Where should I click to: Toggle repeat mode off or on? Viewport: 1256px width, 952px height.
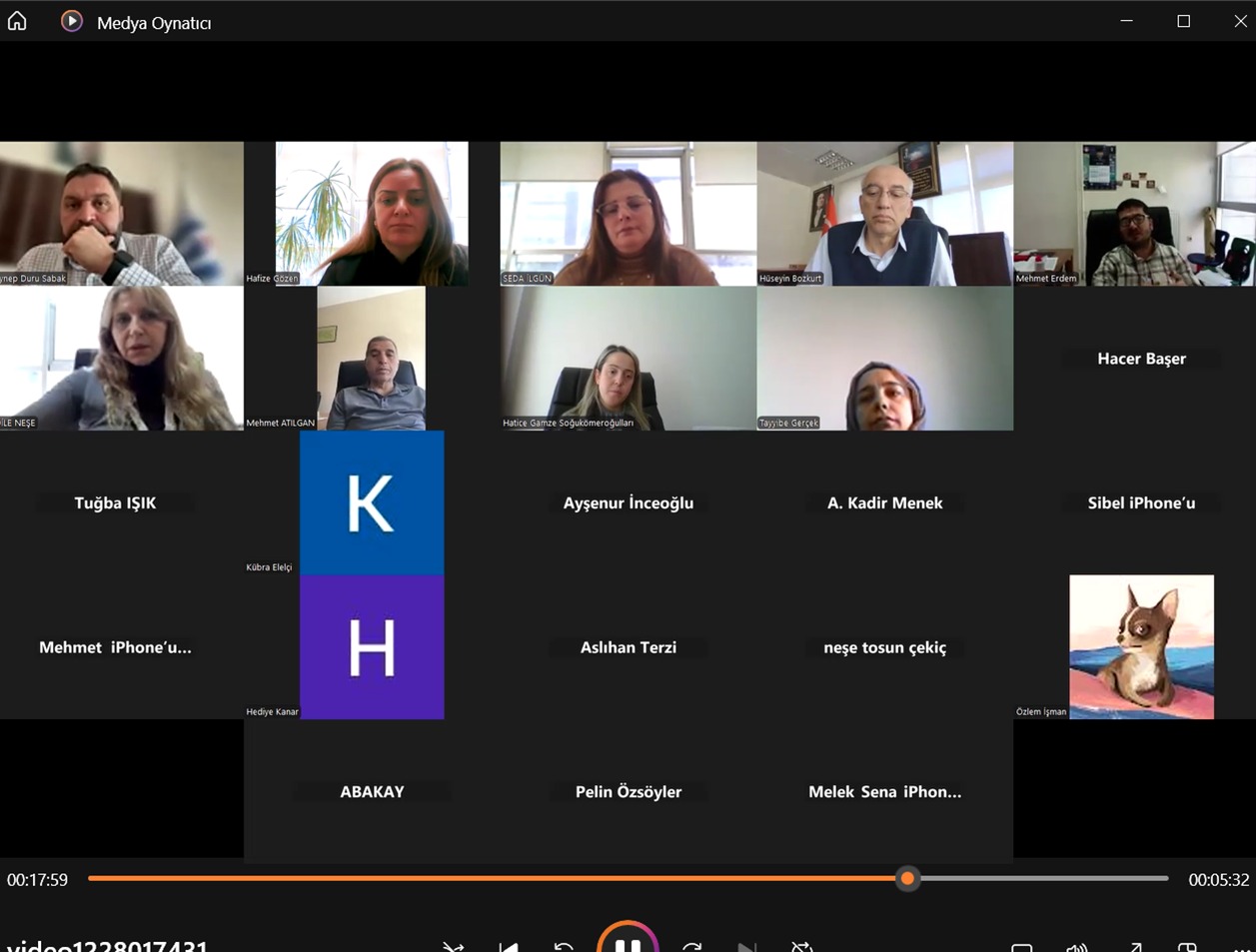[x=800, y=946]
